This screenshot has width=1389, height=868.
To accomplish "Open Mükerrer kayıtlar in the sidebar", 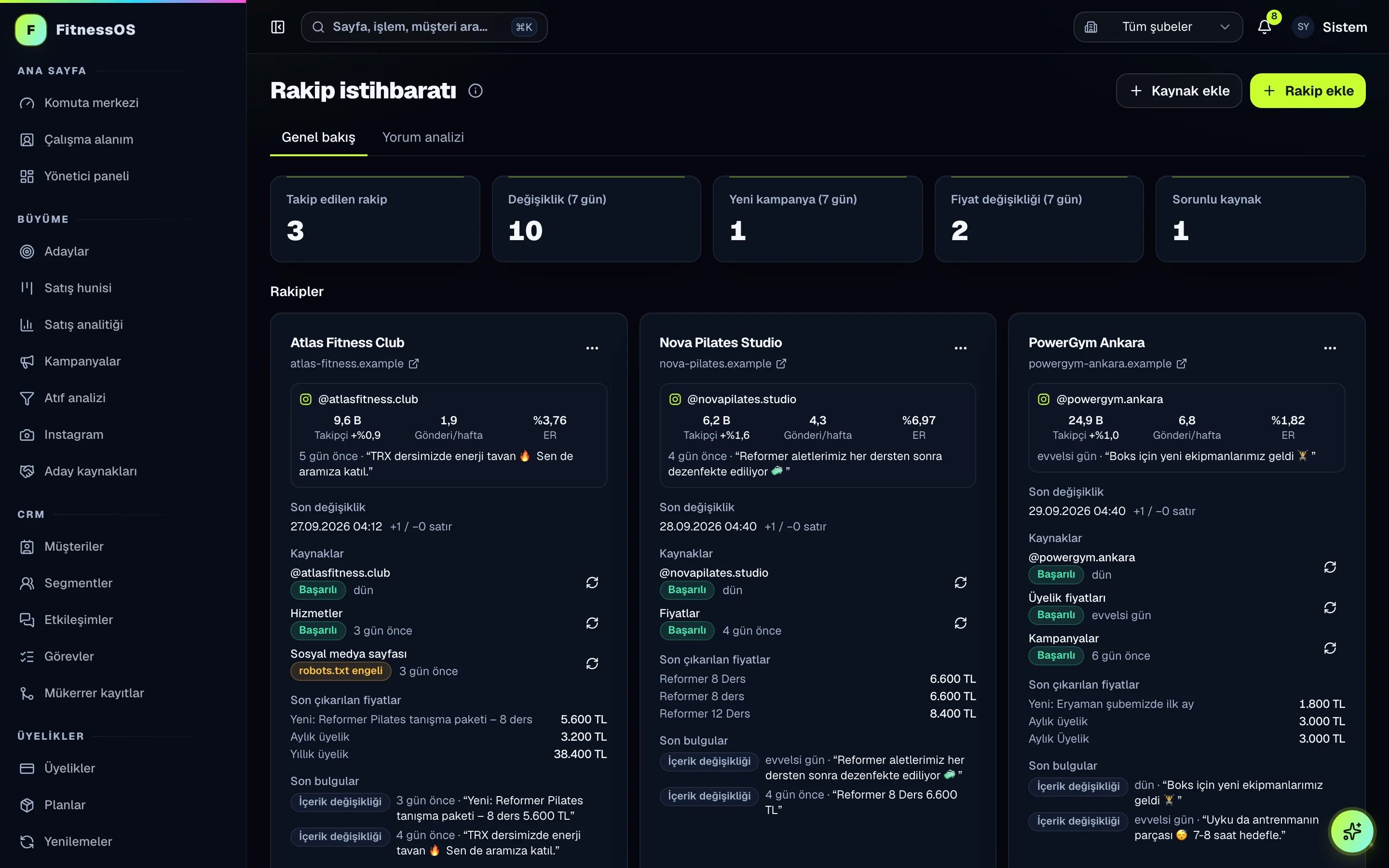I will click(x=94, y=693).
